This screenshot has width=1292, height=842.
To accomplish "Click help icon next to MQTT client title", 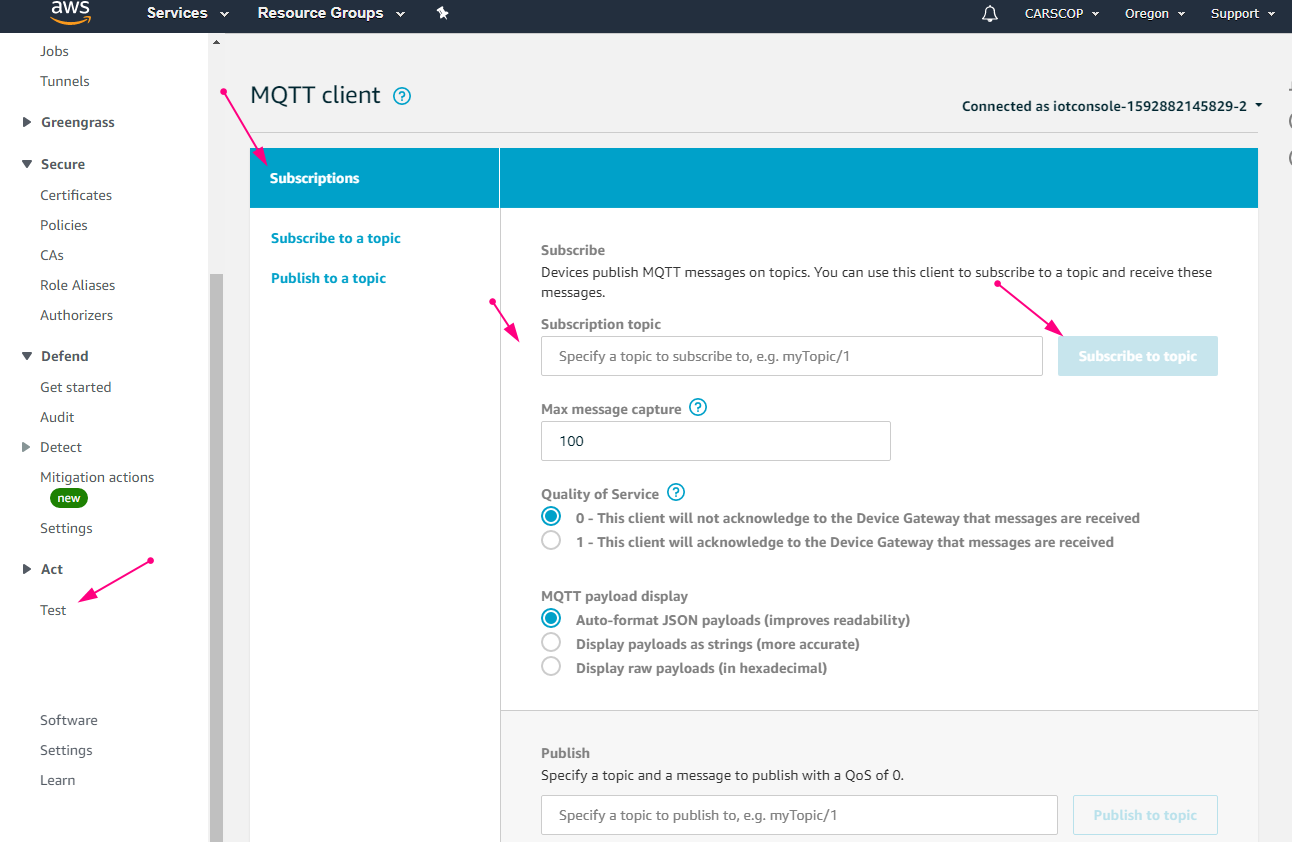I will [402, 96].
